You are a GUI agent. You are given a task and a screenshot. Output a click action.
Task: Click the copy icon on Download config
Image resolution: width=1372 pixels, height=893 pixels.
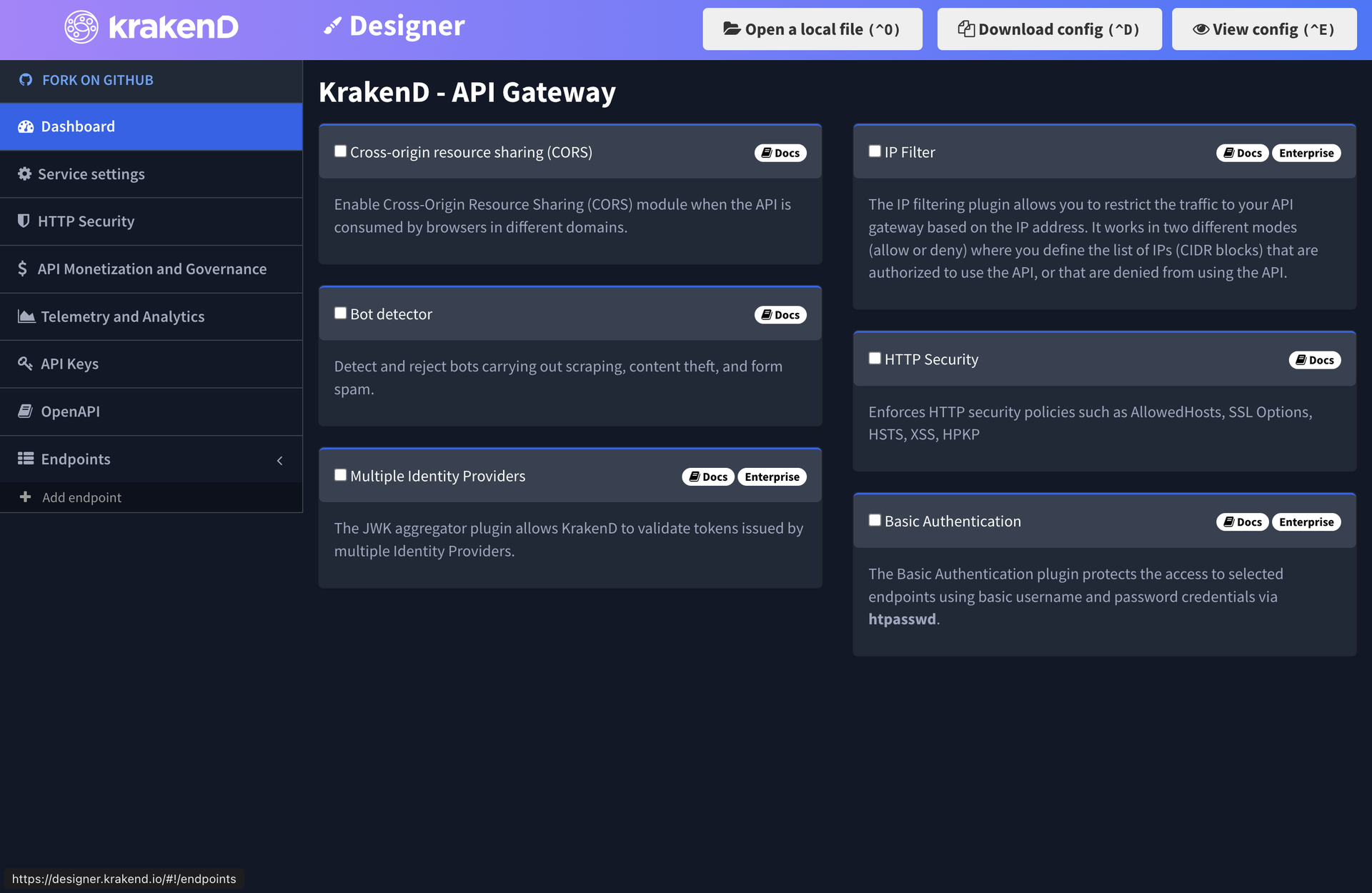pos(966,29)
